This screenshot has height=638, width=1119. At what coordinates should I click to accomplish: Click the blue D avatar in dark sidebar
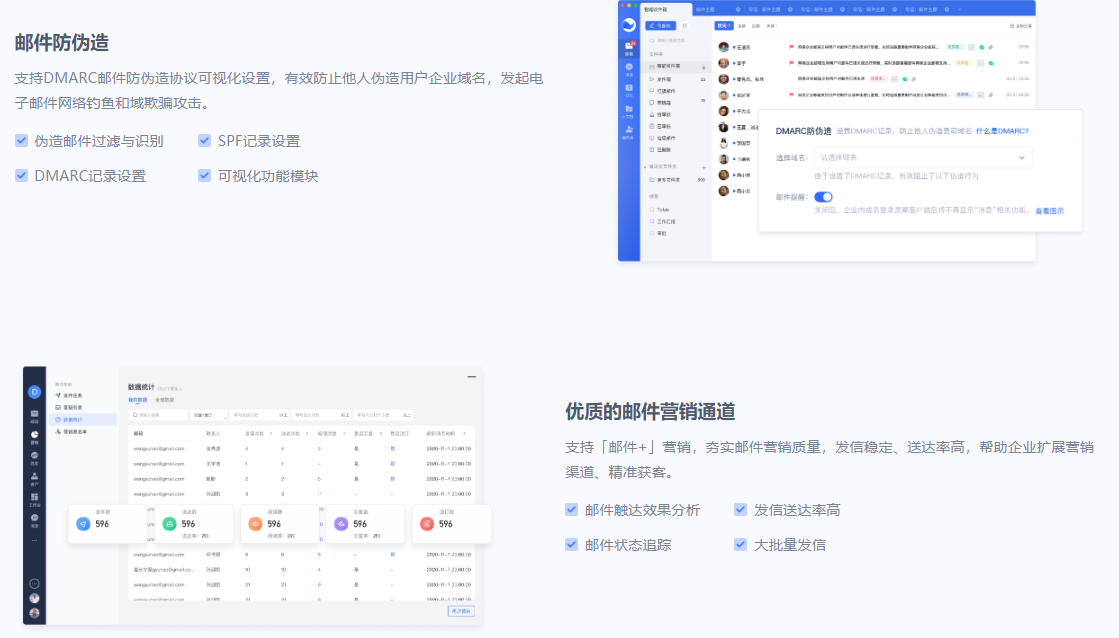[34, 391]
